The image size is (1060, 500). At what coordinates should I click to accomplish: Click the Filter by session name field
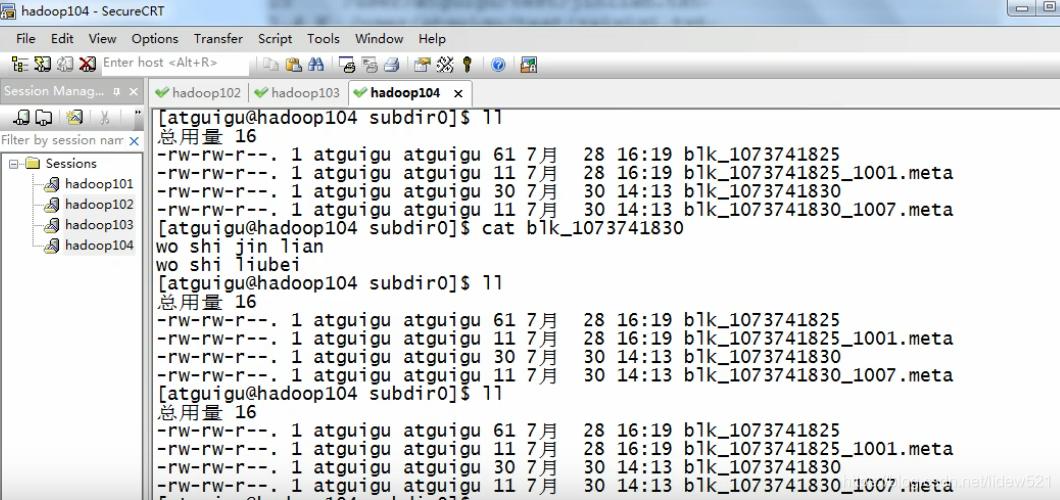(x=63, y=140)
